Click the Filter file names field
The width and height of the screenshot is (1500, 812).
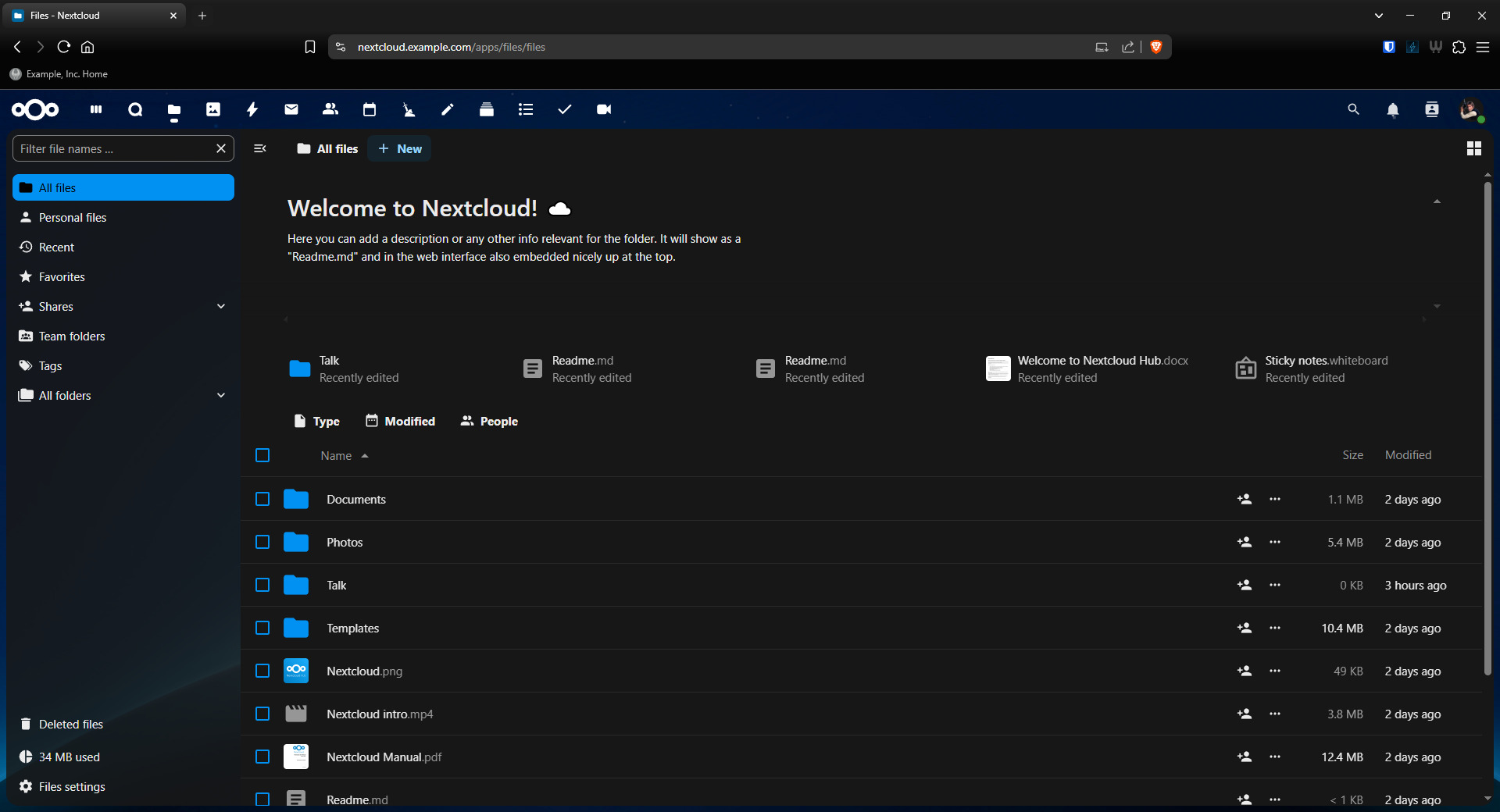click(113, 148)
